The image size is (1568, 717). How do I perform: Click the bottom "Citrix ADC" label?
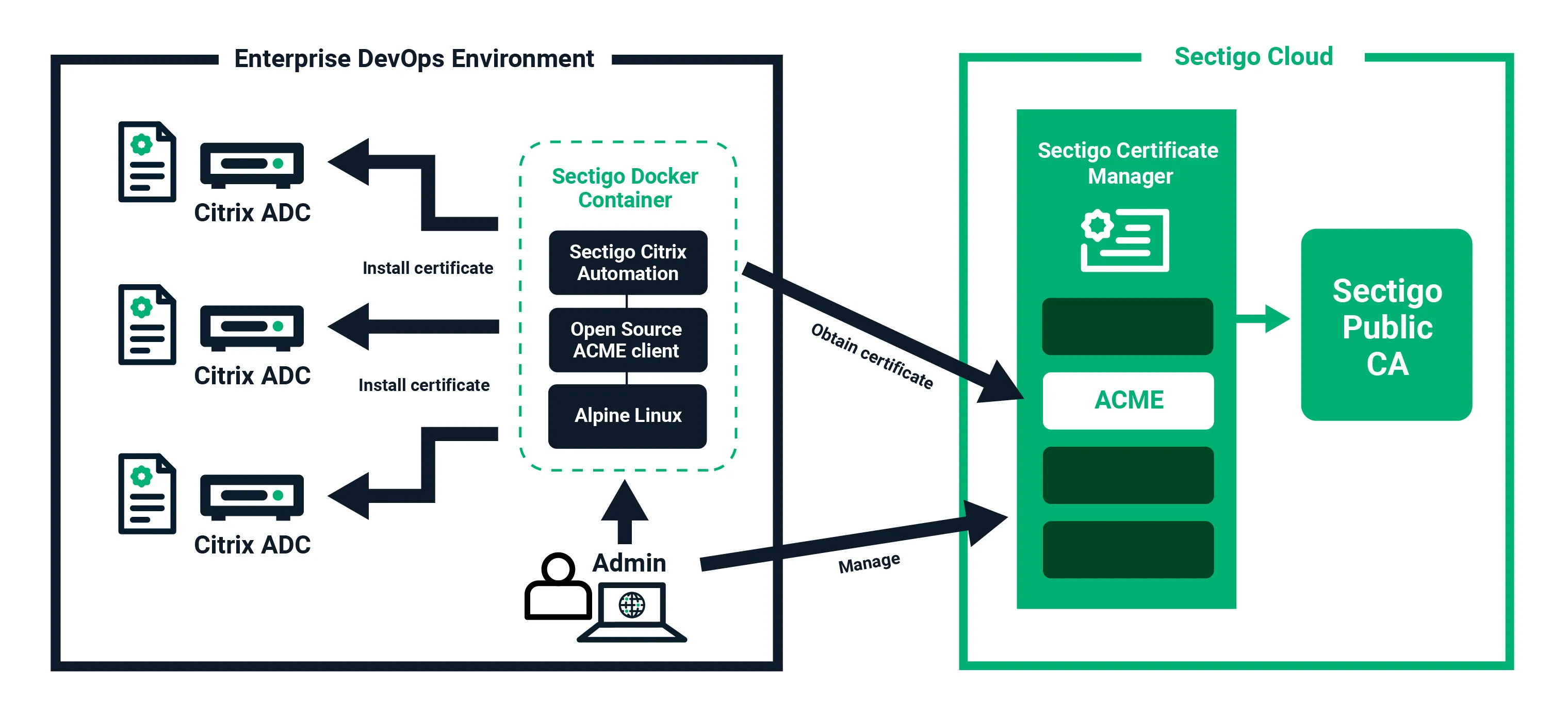252,545
